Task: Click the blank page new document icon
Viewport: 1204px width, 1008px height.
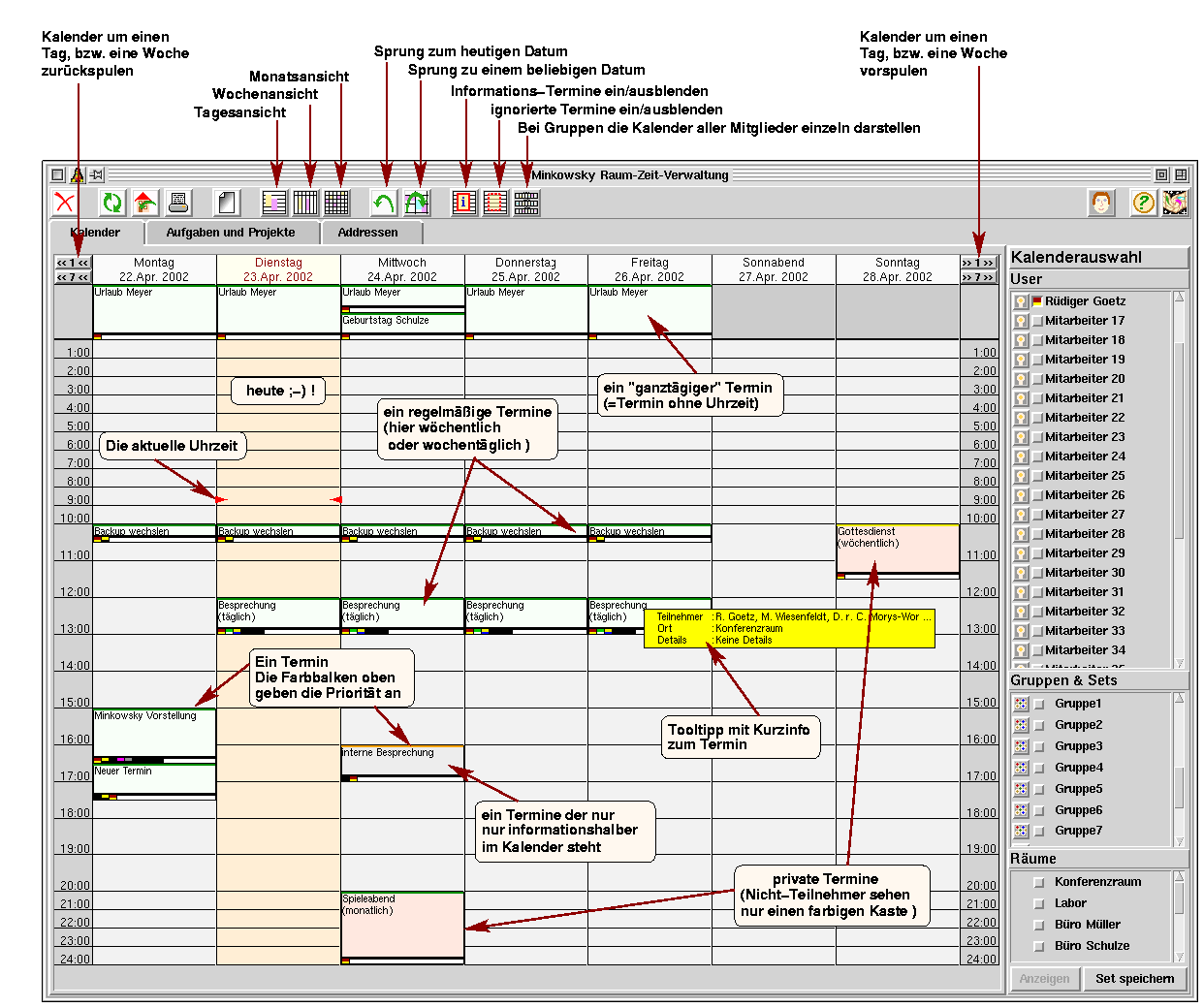Action: click(227, 203)
